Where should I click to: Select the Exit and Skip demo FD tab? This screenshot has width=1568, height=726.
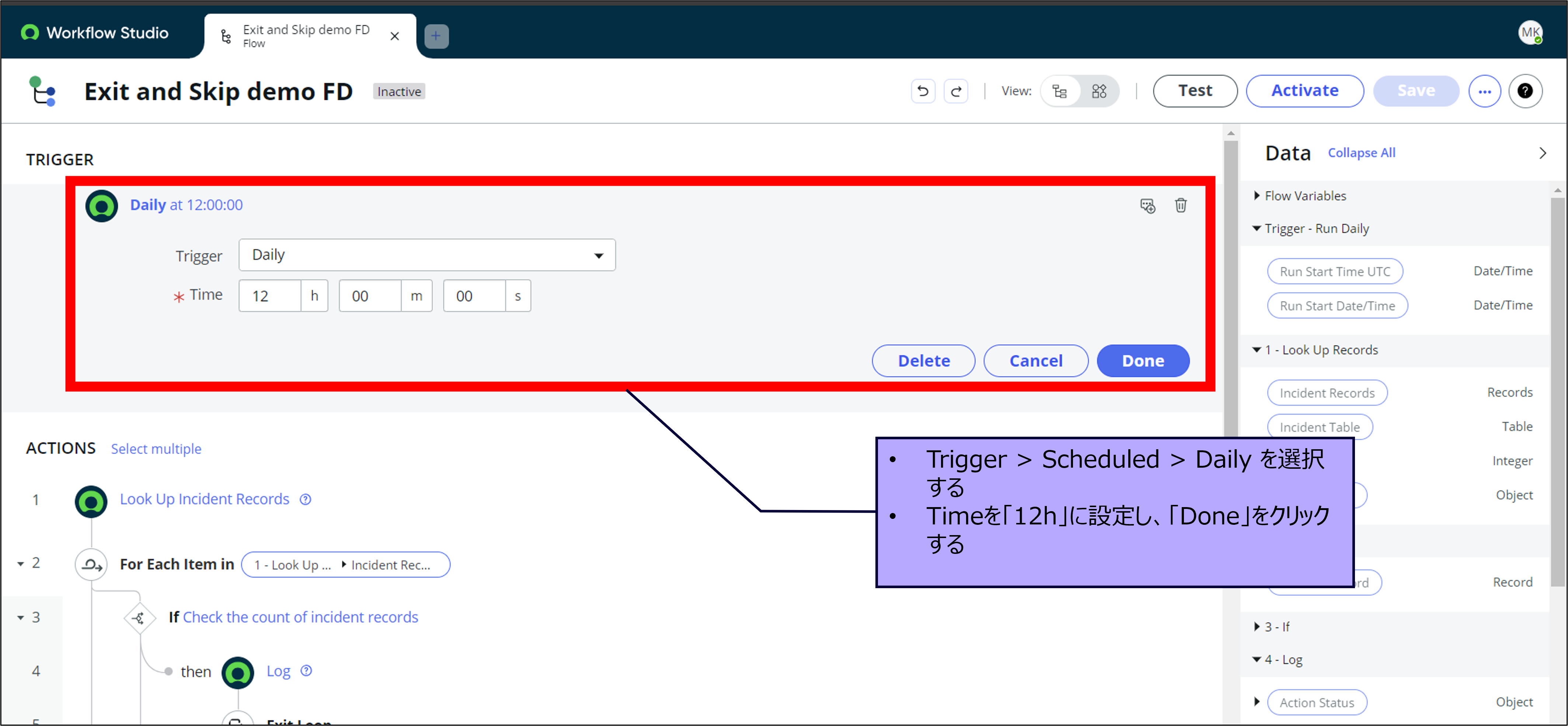coord(306,36)
